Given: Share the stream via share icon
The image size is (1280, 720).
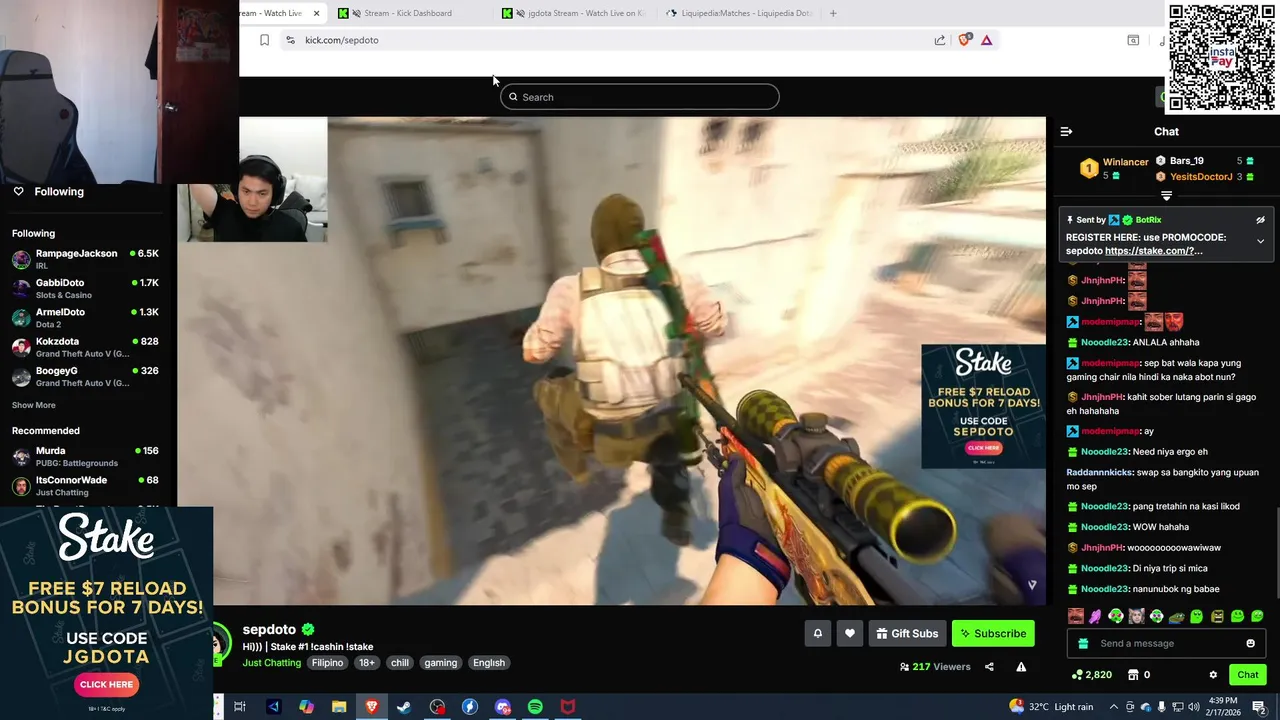Looking at the screenshot, I should tap(989, 667).
